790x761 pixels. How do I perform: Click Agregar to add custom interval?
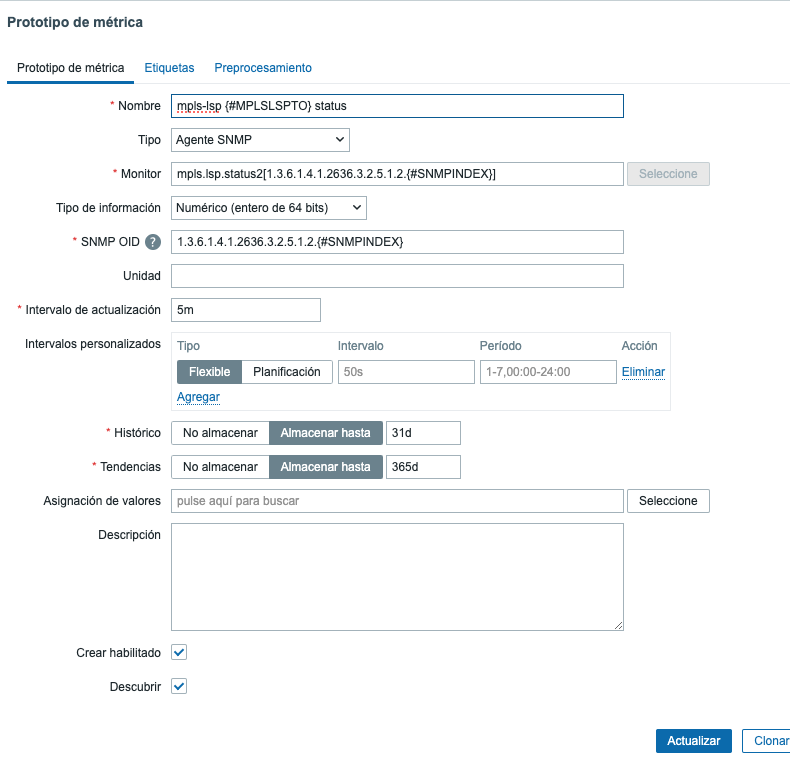[x=198, y=397]
